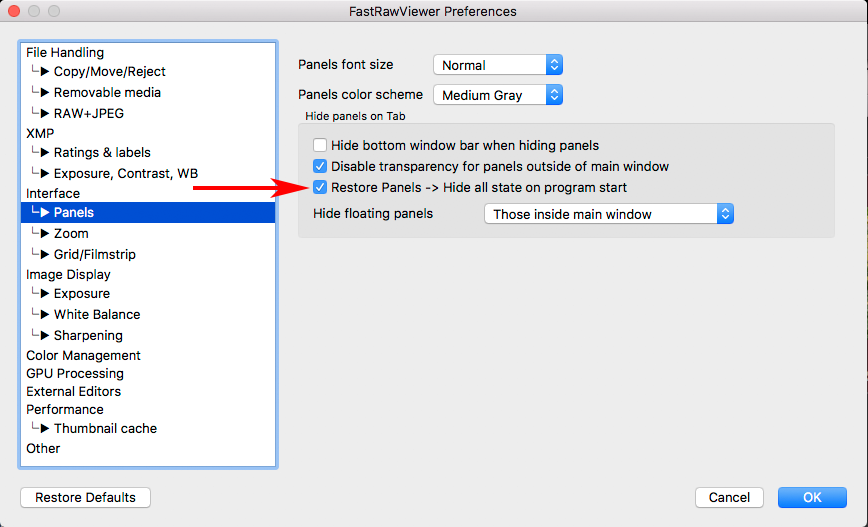
Task: Open the External Editors category
Action: [73, 391]
